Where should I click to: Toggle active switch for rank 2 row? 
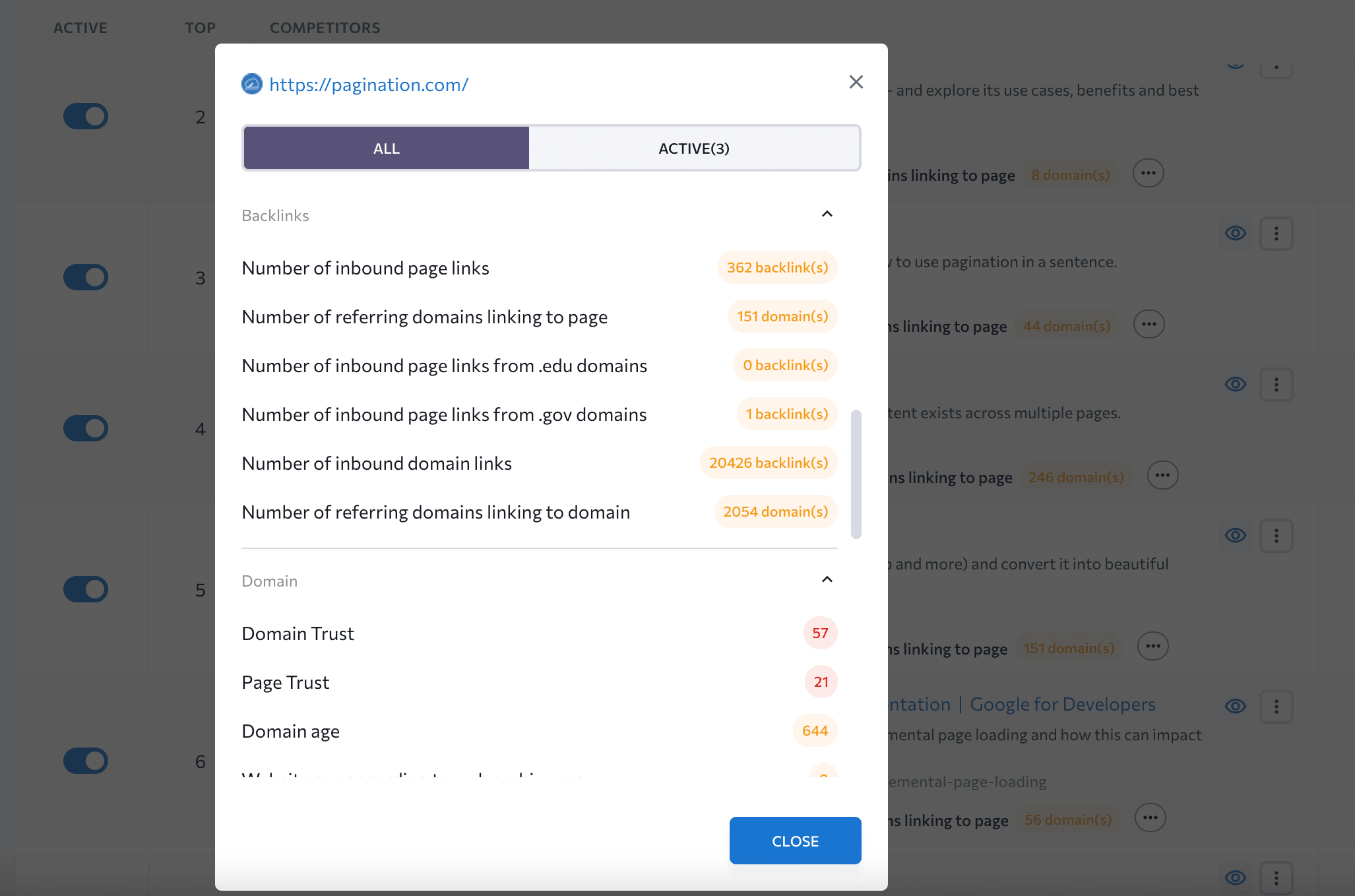tap(86, 116)
